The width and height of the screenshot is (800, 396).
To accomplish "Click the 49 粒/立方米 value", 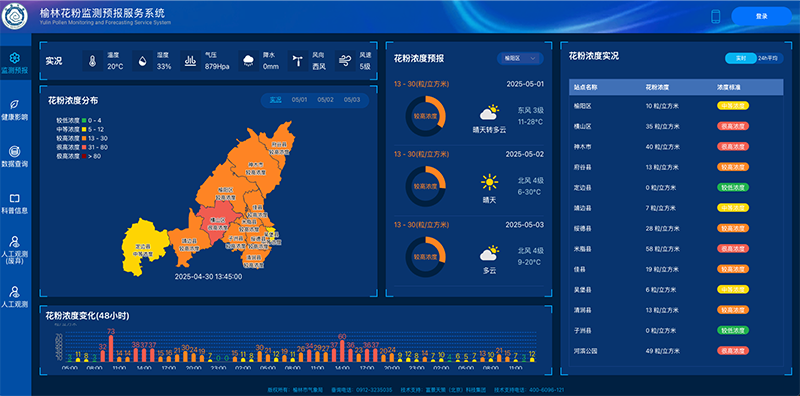I will [x=662, y=351].
